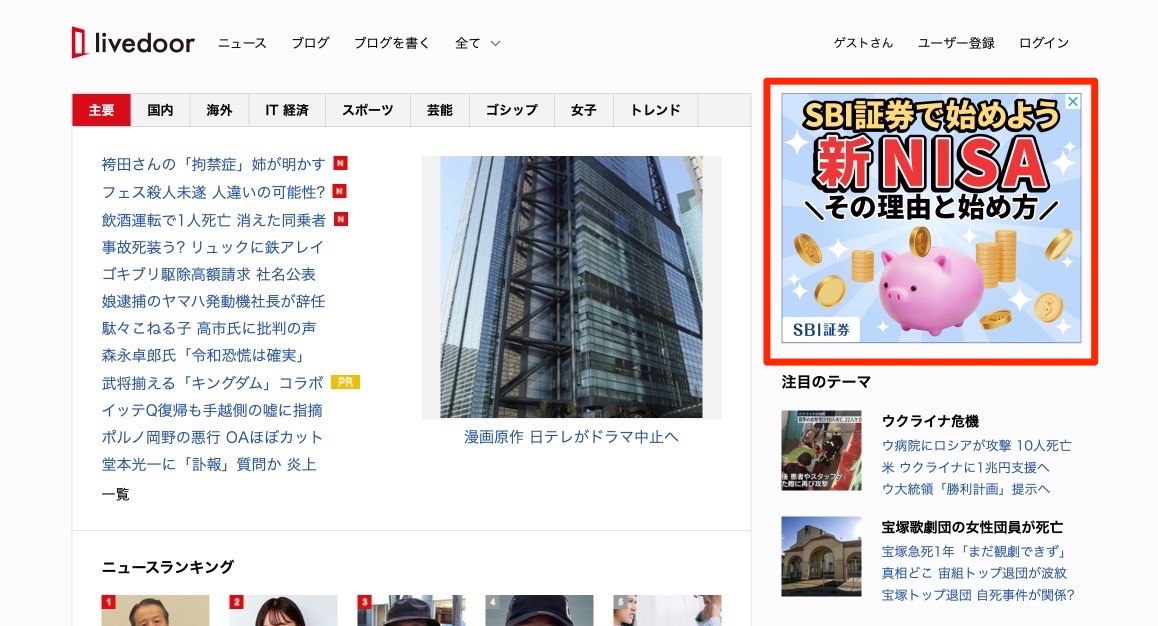
Task: Open ranking thumbnail number 2
Action: coord(283,610)
